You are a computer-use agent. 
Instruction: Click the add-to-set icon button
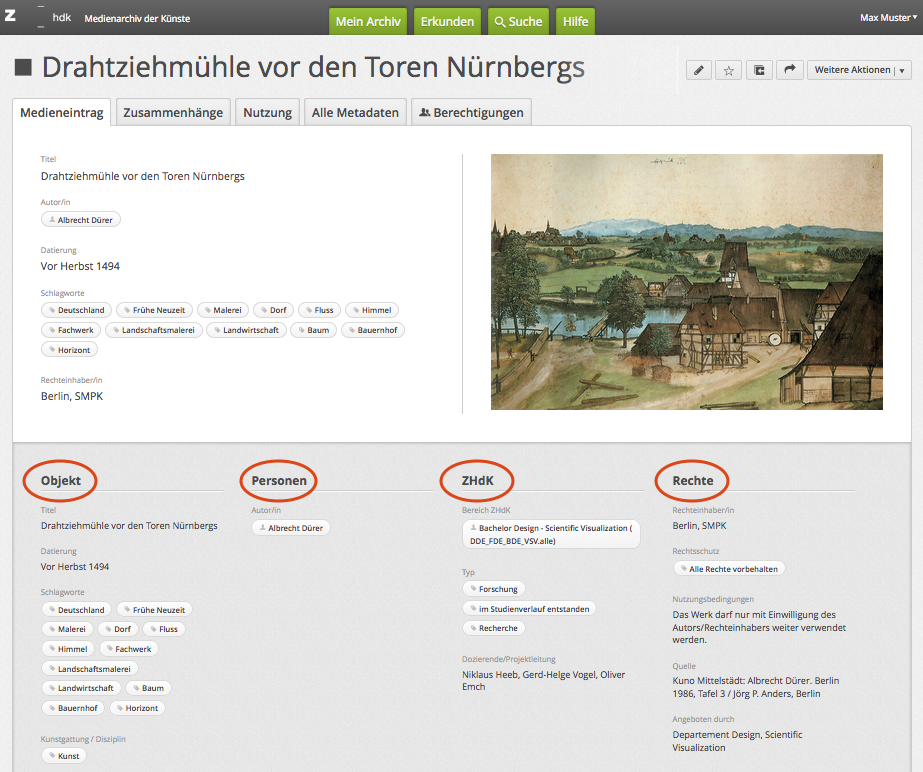759,70
